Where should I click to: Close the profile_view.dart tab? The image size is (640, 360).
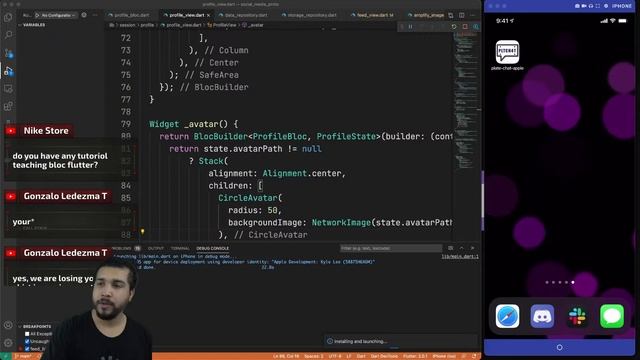pyautogui.click(x=209, y=15)
